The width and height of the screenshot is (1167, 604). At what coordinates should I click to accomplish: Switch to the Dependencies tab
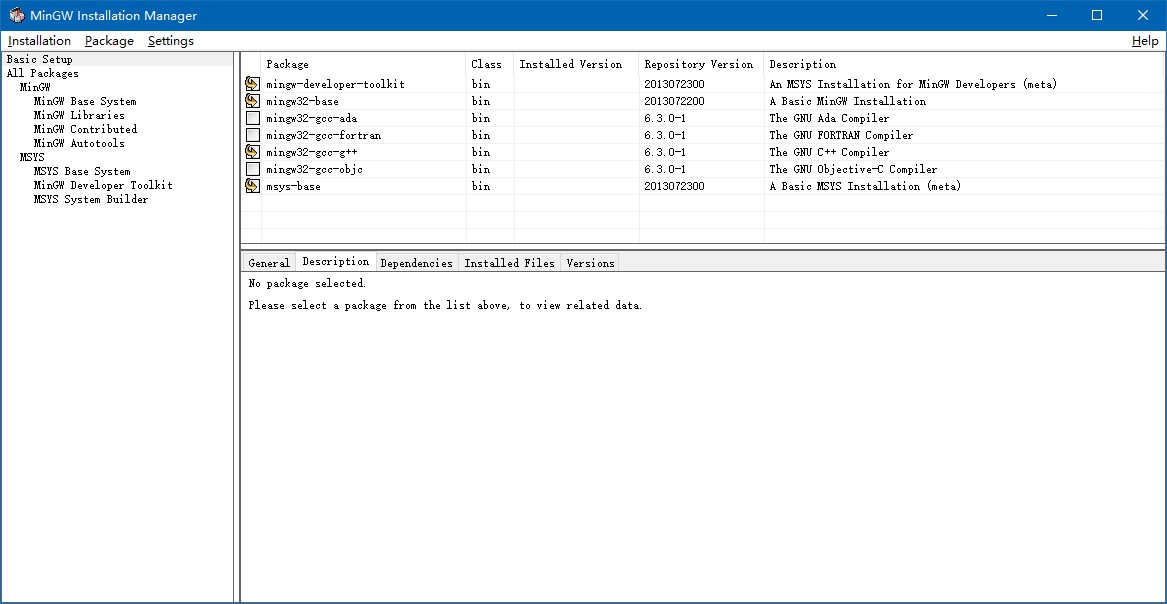click(417, 262)
